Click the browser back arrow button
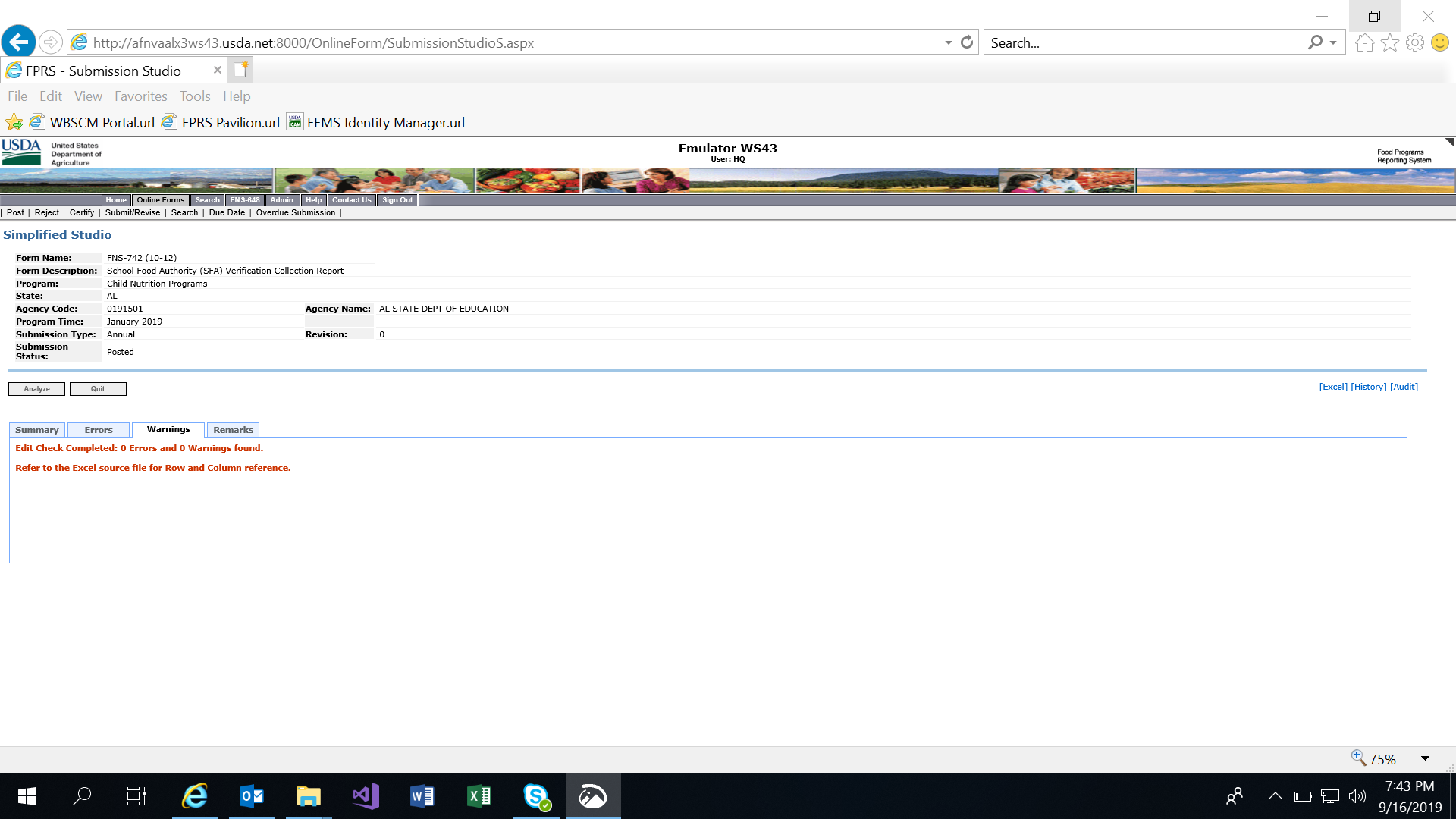Image resolution: width=1456 pixels, height=819 pixels. click(x=19, y=42)
